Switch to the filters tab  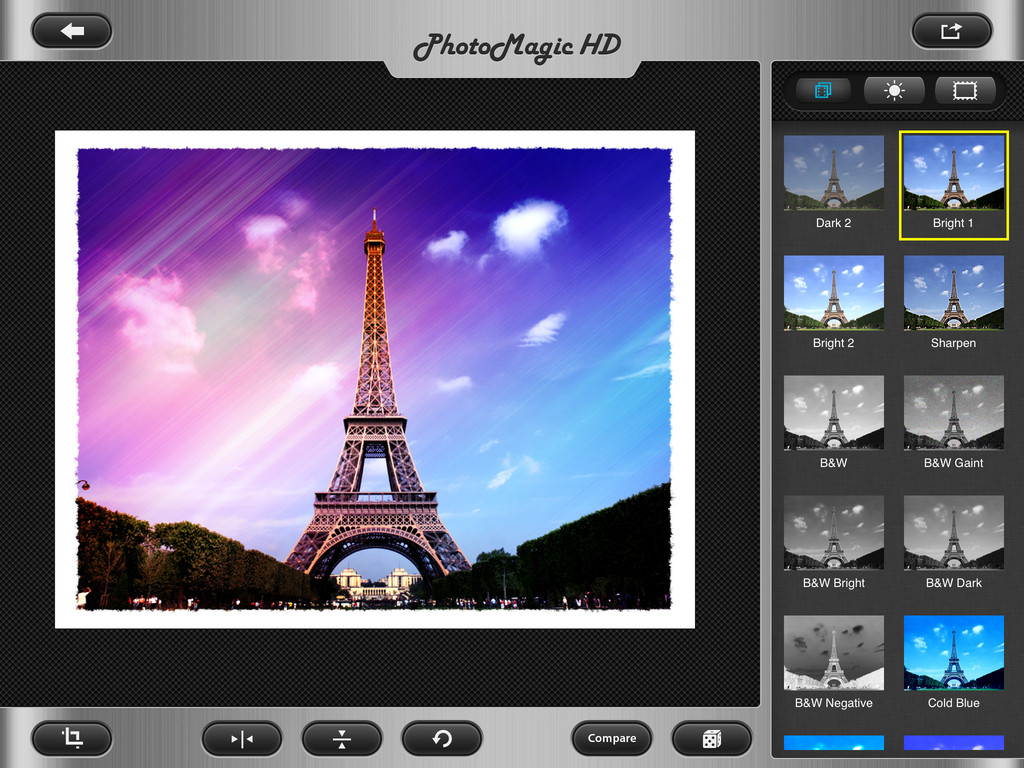tap(823, 90)
